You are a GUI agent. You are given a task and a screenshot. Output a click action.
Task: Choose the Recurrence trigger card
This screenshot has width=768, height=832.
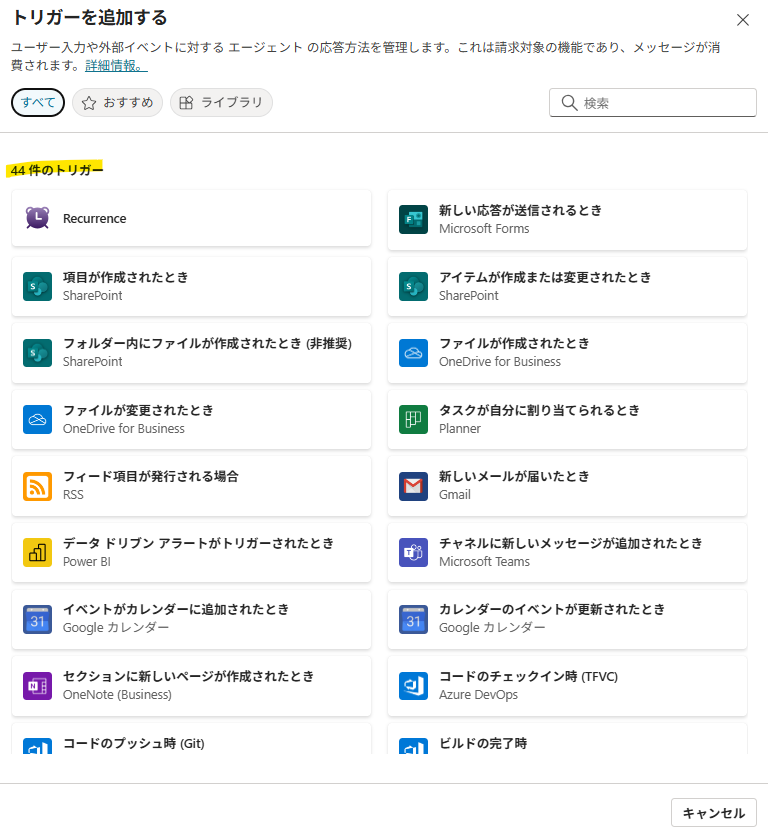191,218
